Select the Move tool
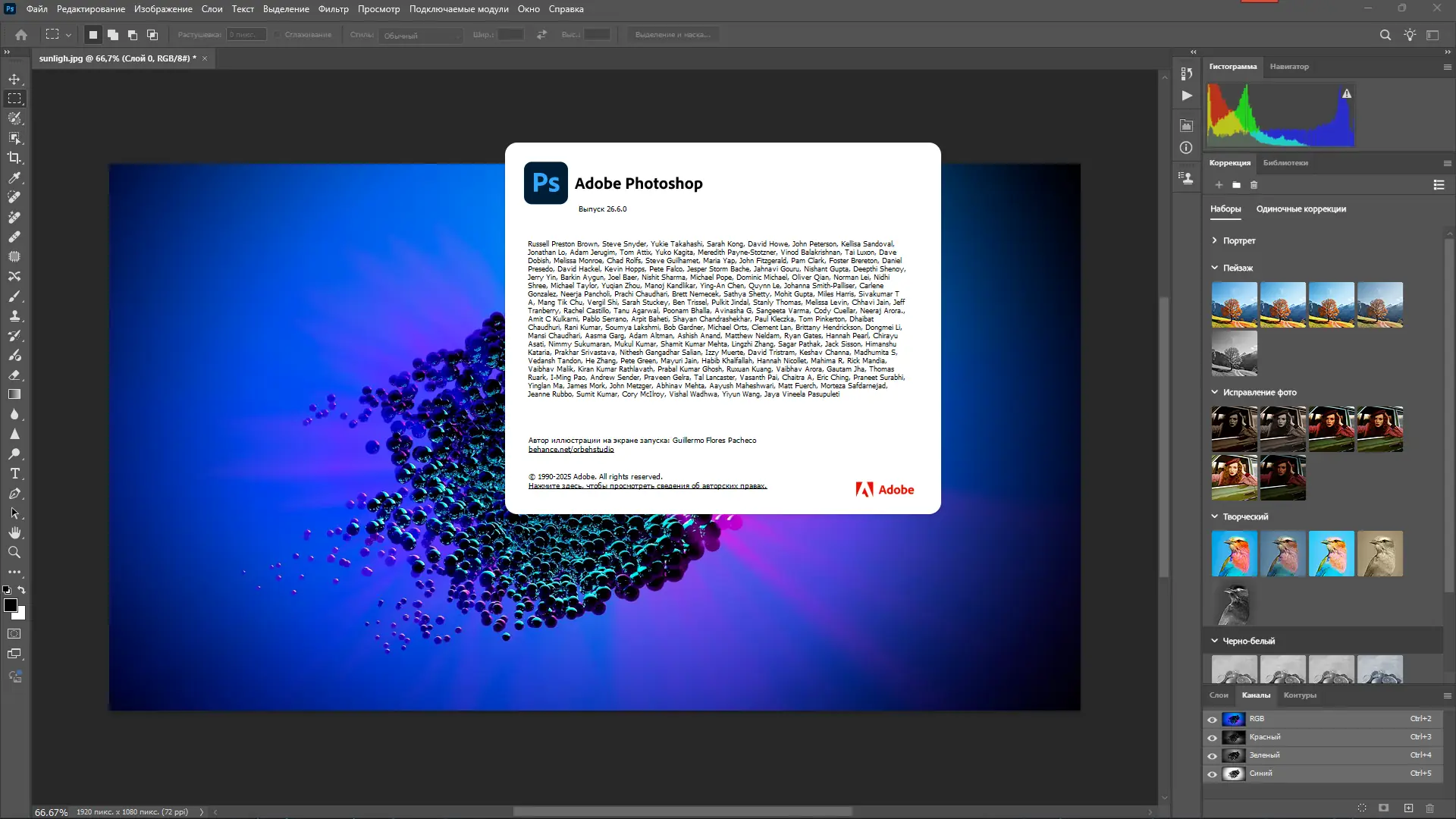 (15, 79)
